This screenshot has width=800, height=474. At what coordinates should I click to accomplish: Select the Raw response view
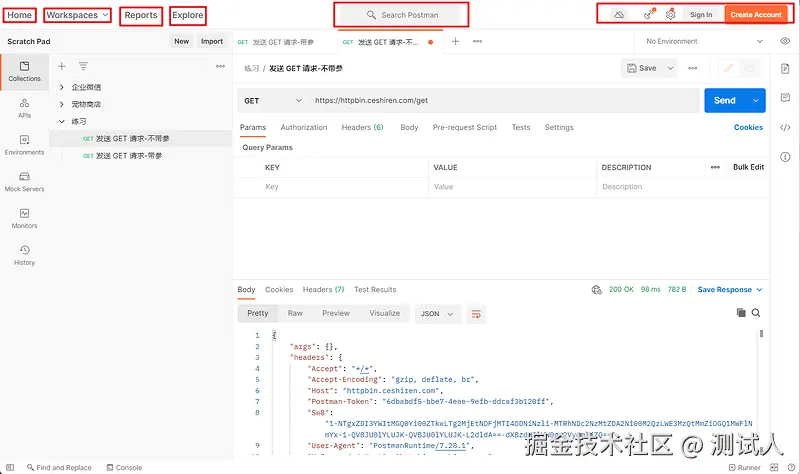[295, 313]
